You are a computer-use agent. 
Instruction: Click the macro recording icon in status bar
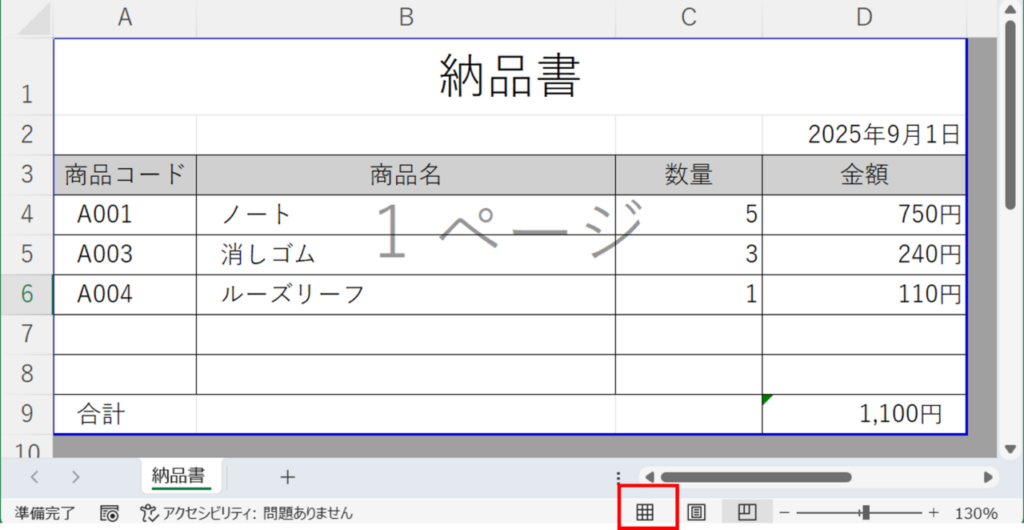(x=109, y=513)
